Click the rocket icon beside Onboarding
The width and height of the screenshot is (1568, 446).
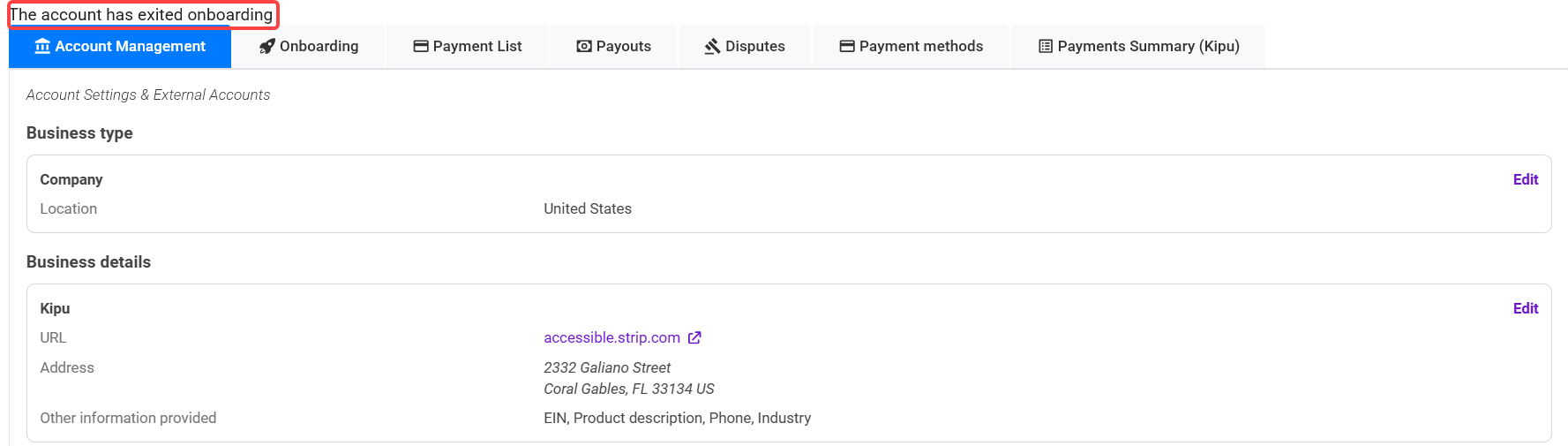(x=267, y=47)
